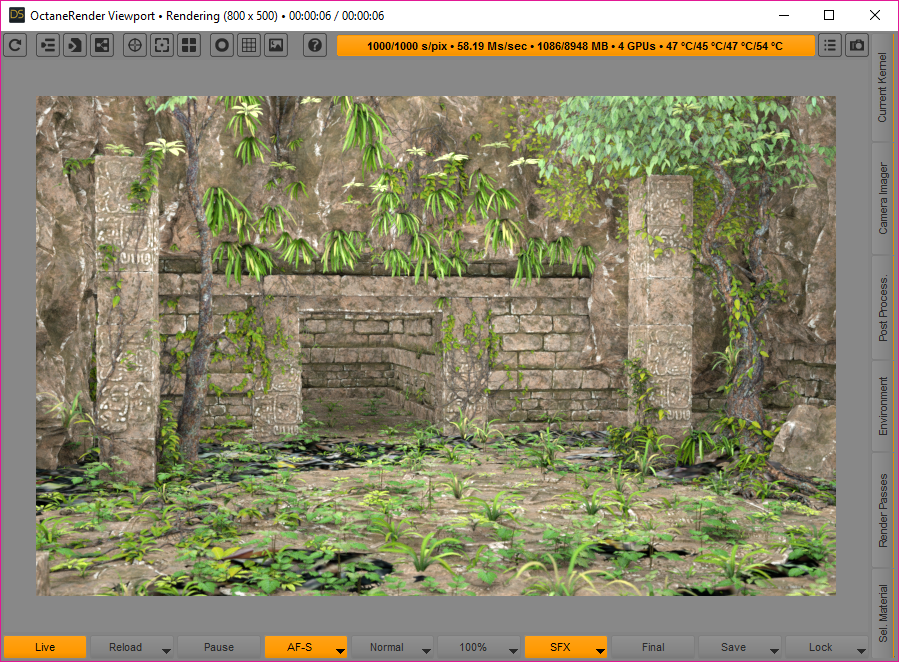Expand the Save dropdown arrow
Viewport: 899px width, 662px height.
(775, 651)
